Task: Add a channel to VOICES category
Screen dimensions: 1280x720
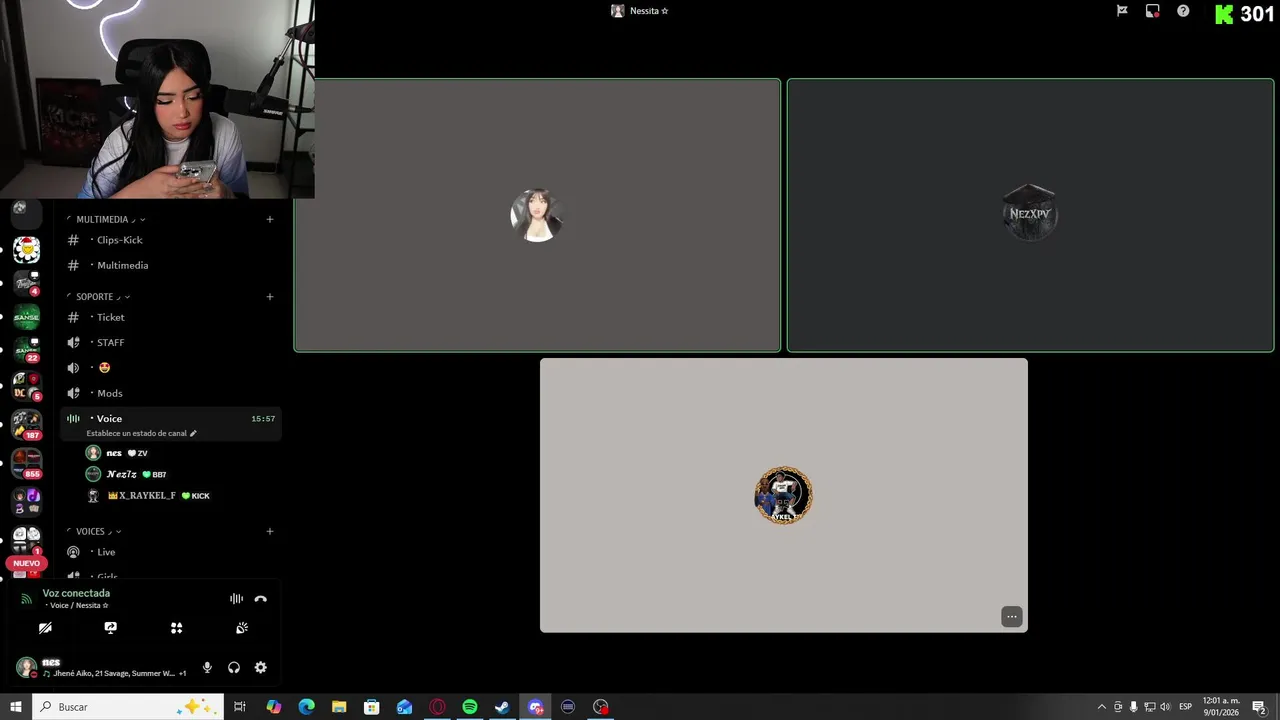Action: [x=270, y=531]
